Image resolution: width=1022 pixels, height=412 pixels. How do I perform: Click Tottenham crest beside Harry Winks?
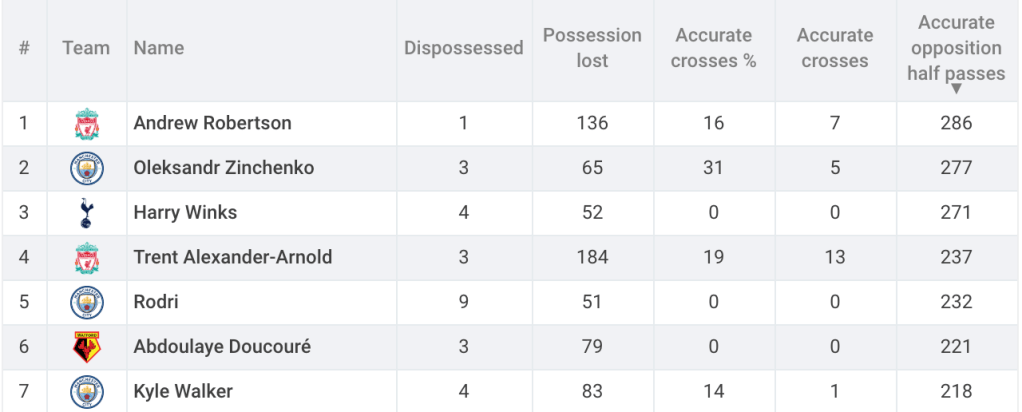point(87,213)
